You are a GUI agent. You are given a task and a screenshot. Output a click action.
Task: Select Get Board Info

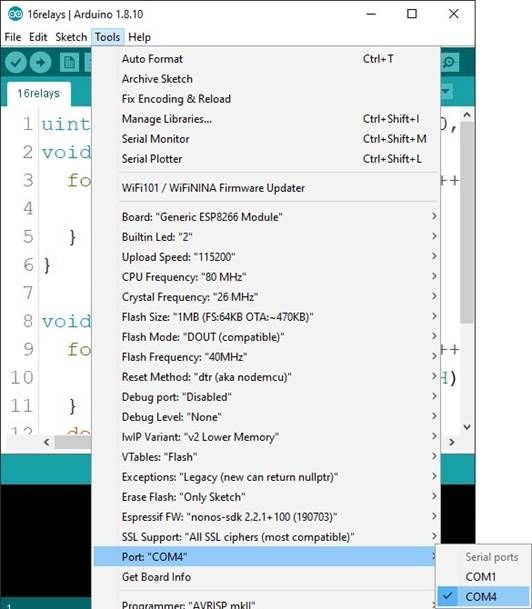pyautogui.click(x=266, y=577)
